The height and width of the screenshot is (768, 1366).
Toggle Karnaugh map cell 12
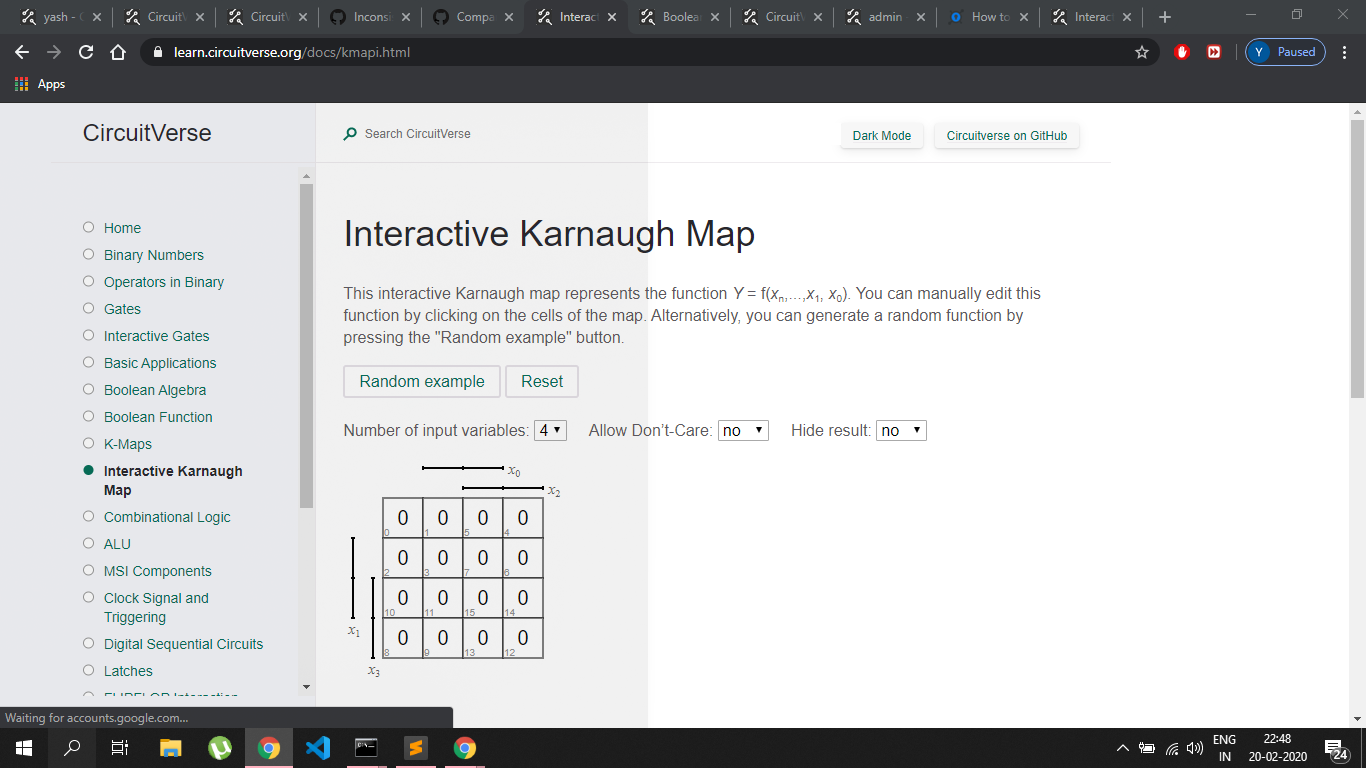[x=523, y=638]
